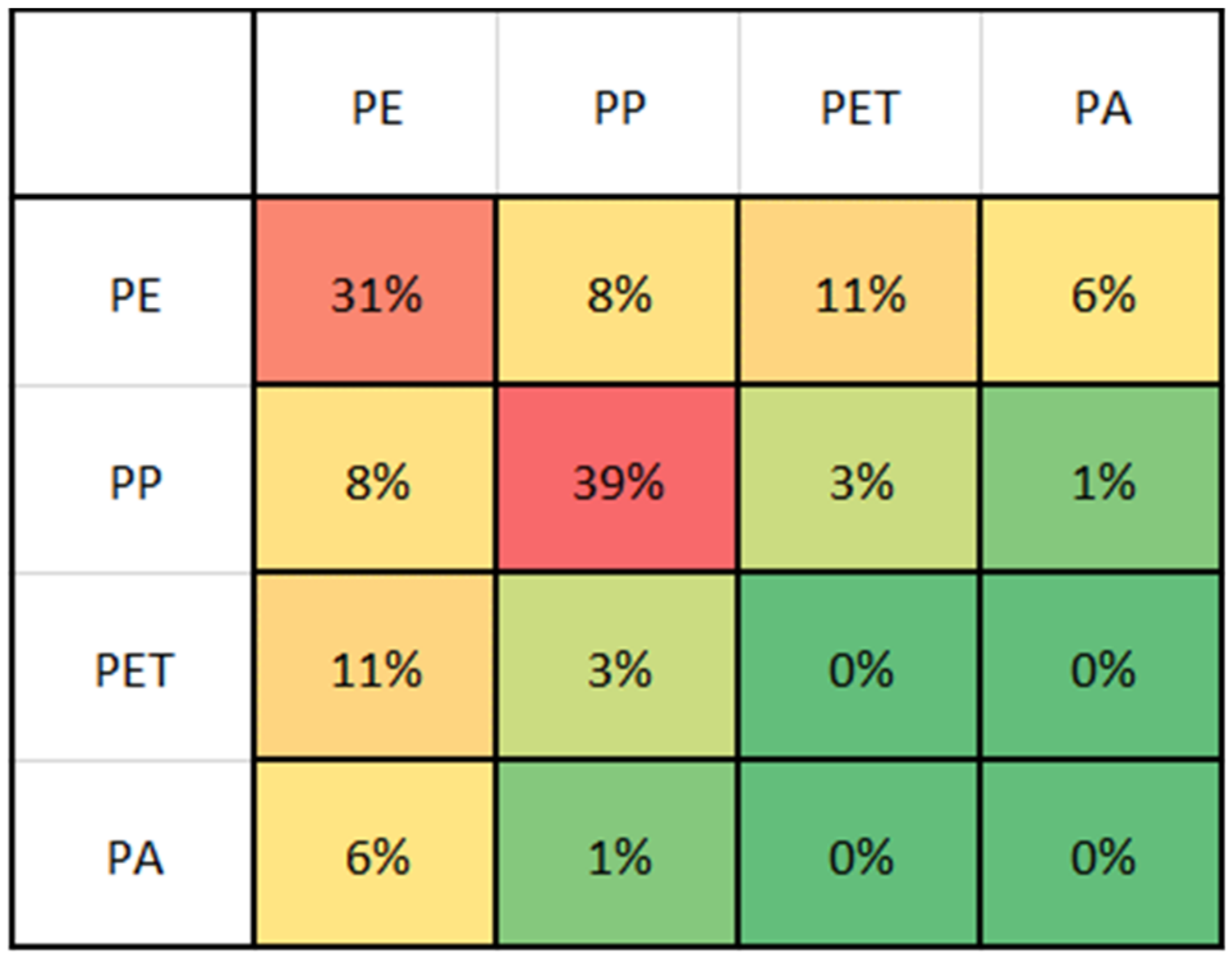Image resolution: width=1232 pixels, height=957 pixels.
Task: Select the PA column header cell
Action: click(x=1103, y=107)
